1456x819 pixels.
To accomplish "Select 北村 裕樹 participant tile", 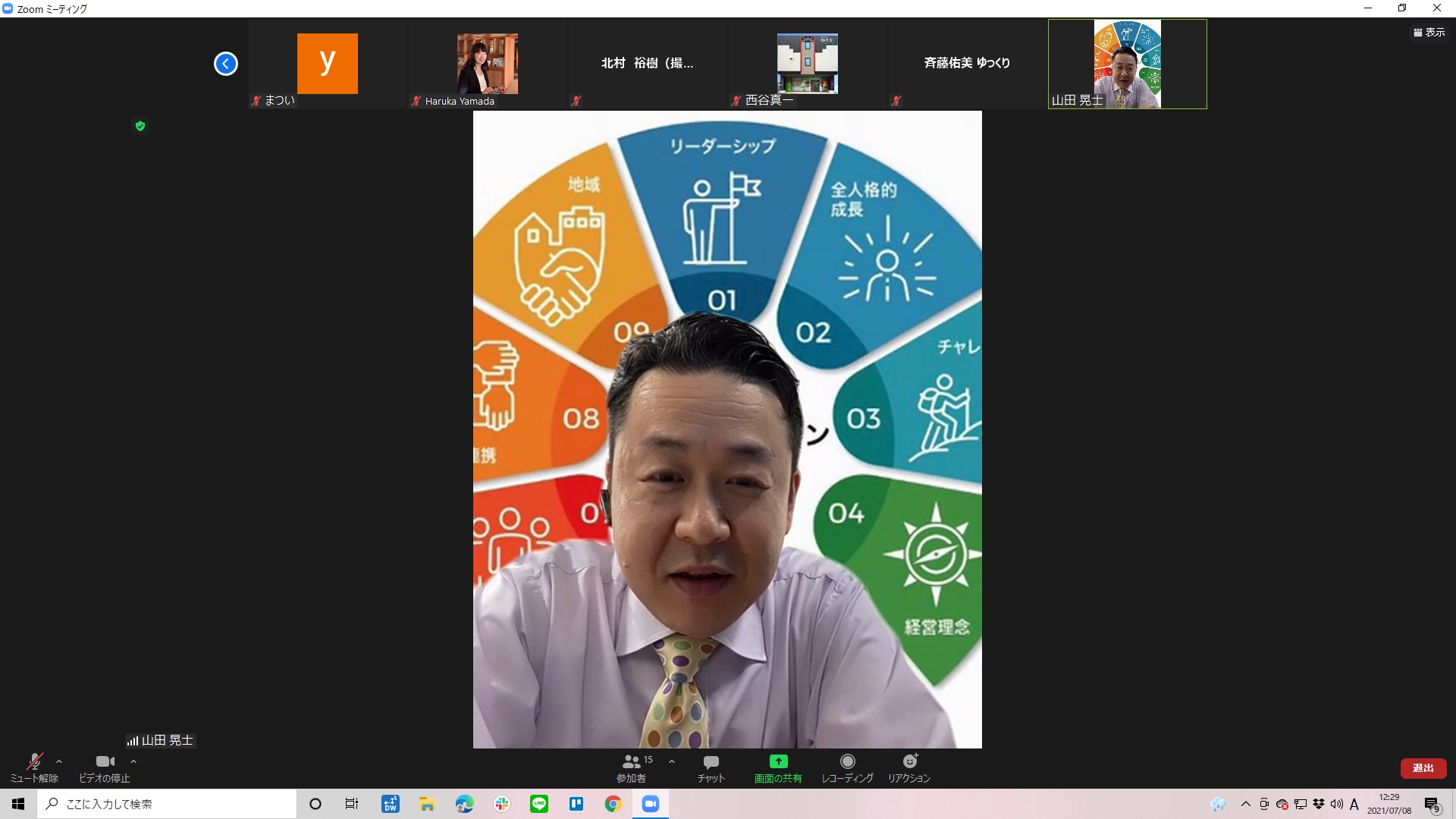I will [648, 64].
